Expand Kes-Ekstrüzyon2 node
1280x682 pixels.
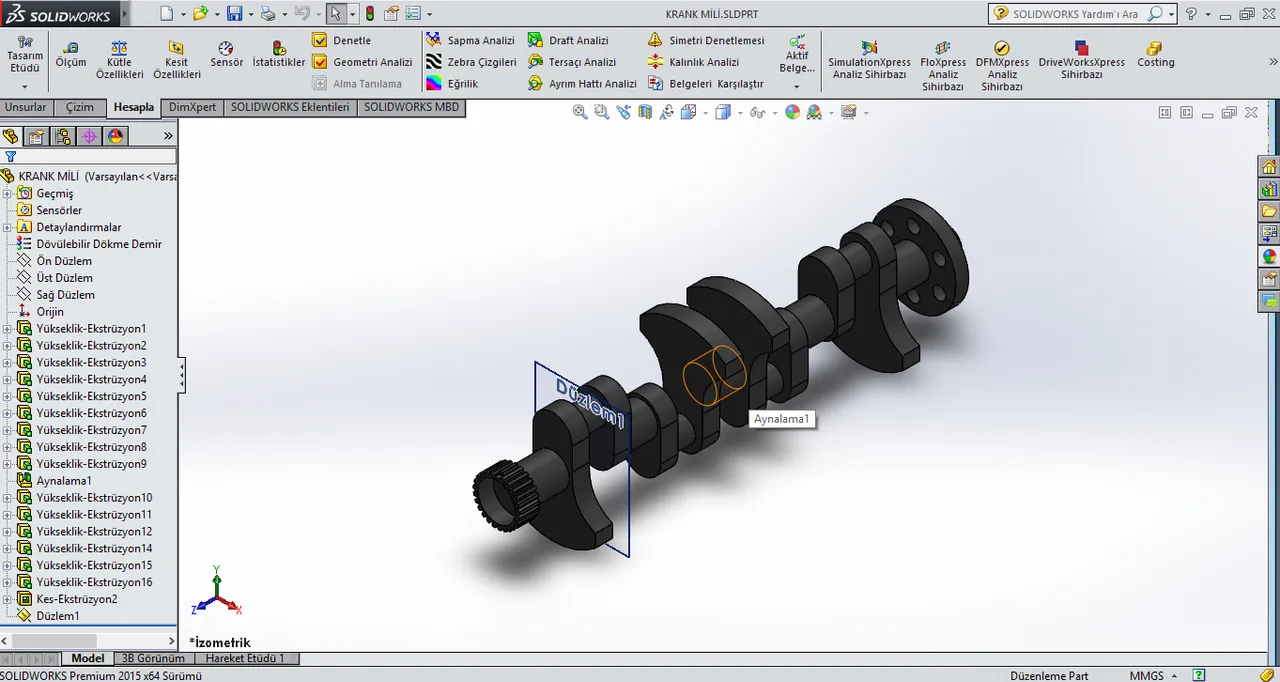7,599
